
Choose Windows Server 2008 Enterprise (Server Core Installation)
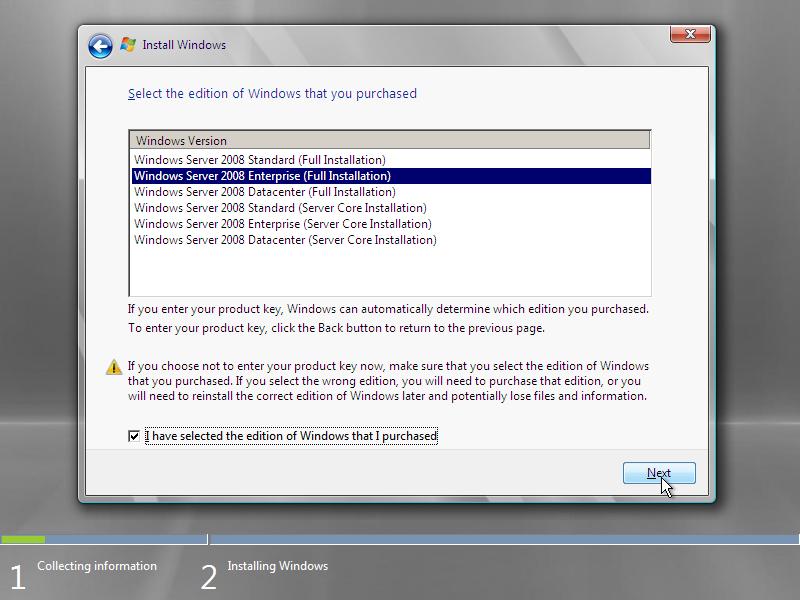pyautogui.click(x=391, y=224)
